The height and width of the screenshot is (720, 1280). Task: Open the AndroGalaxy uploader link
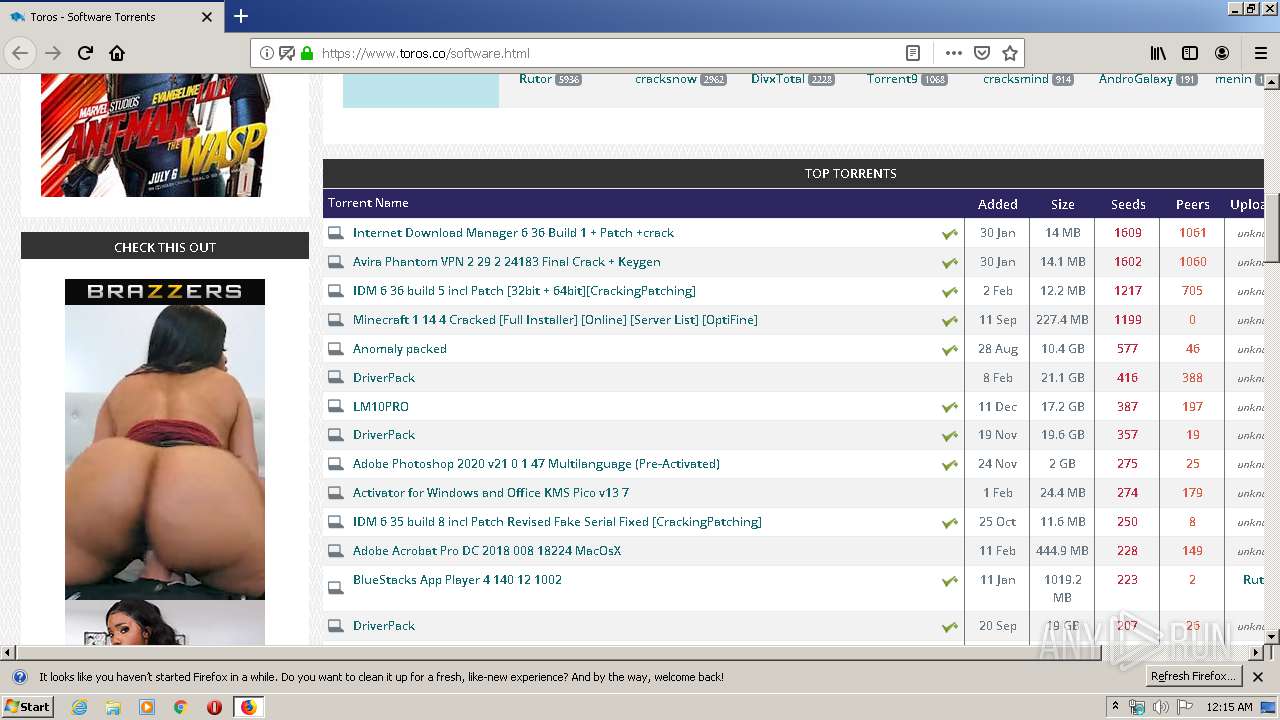[1135, 79]
